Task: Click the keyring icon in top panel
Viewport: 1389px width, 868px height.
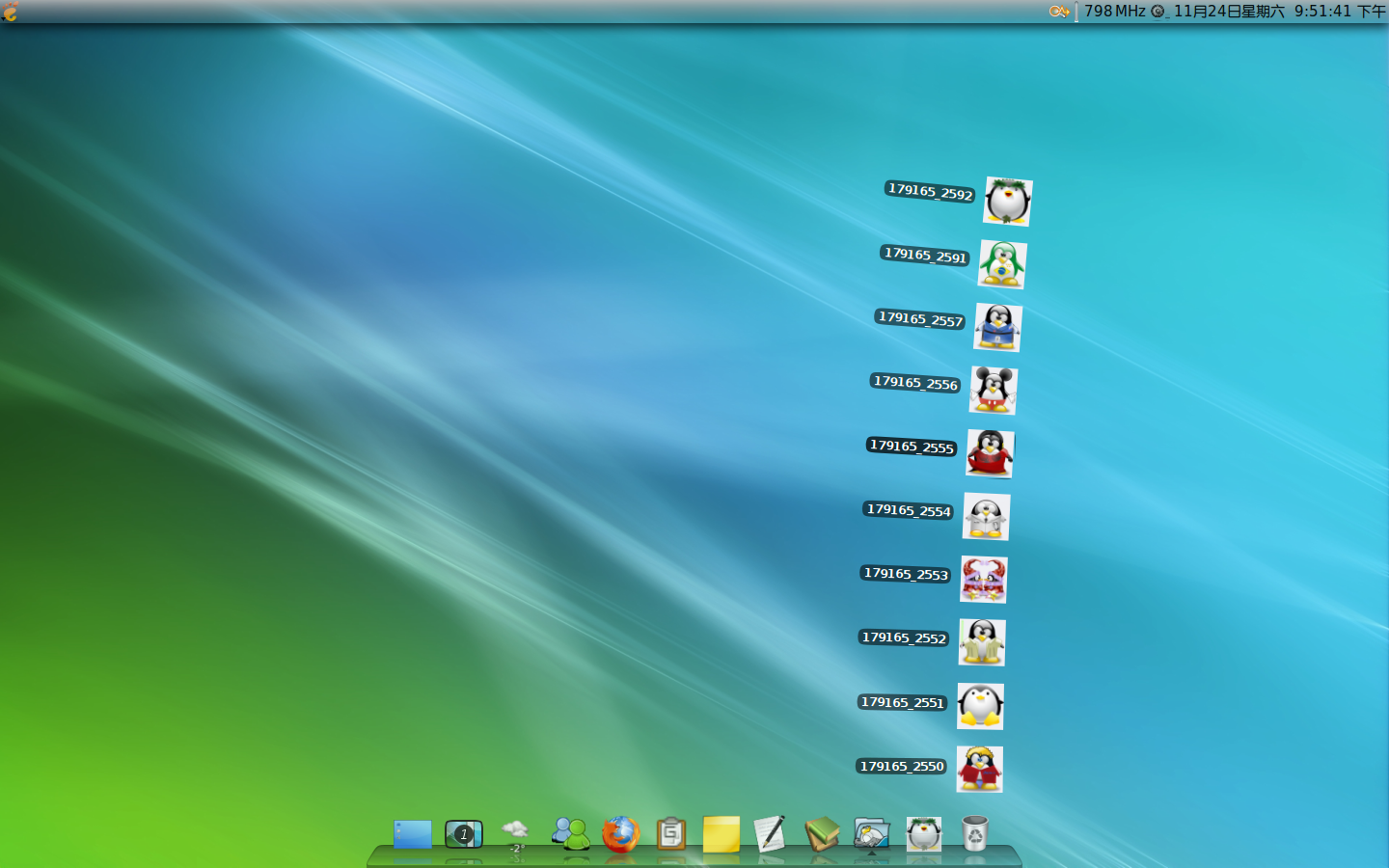Action: coord(1059,12)
